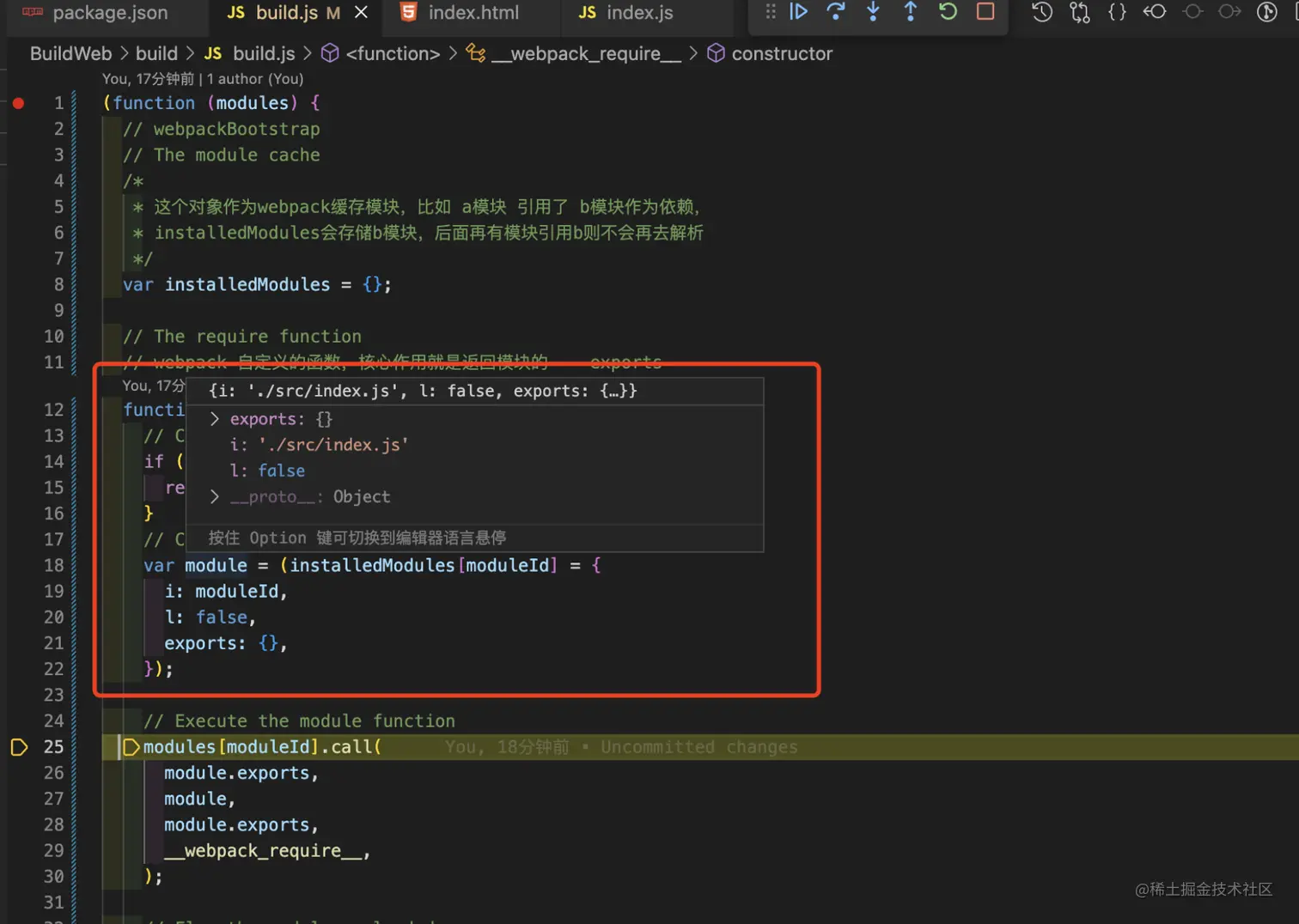Click 'var module' declaration on line 18
Viewport: 1299px width, 924px height.
point(195,565)
